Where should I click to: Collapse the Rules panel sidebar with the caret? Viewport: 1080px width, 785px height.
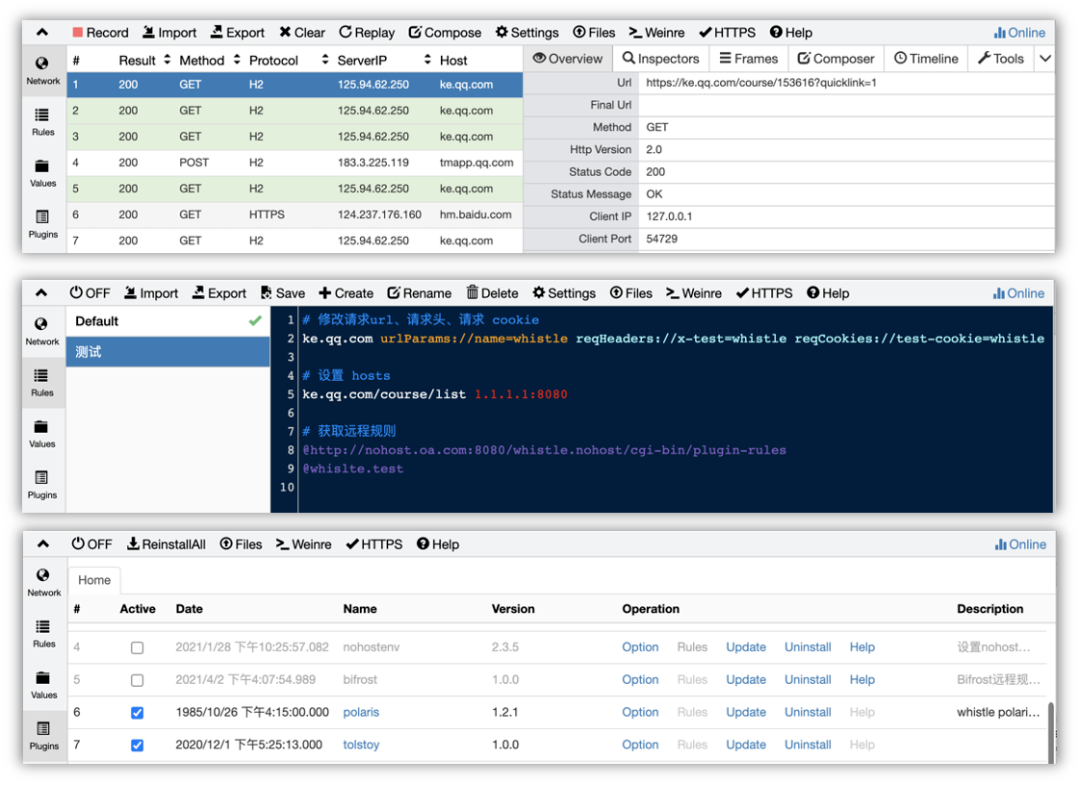pos(41,293)
